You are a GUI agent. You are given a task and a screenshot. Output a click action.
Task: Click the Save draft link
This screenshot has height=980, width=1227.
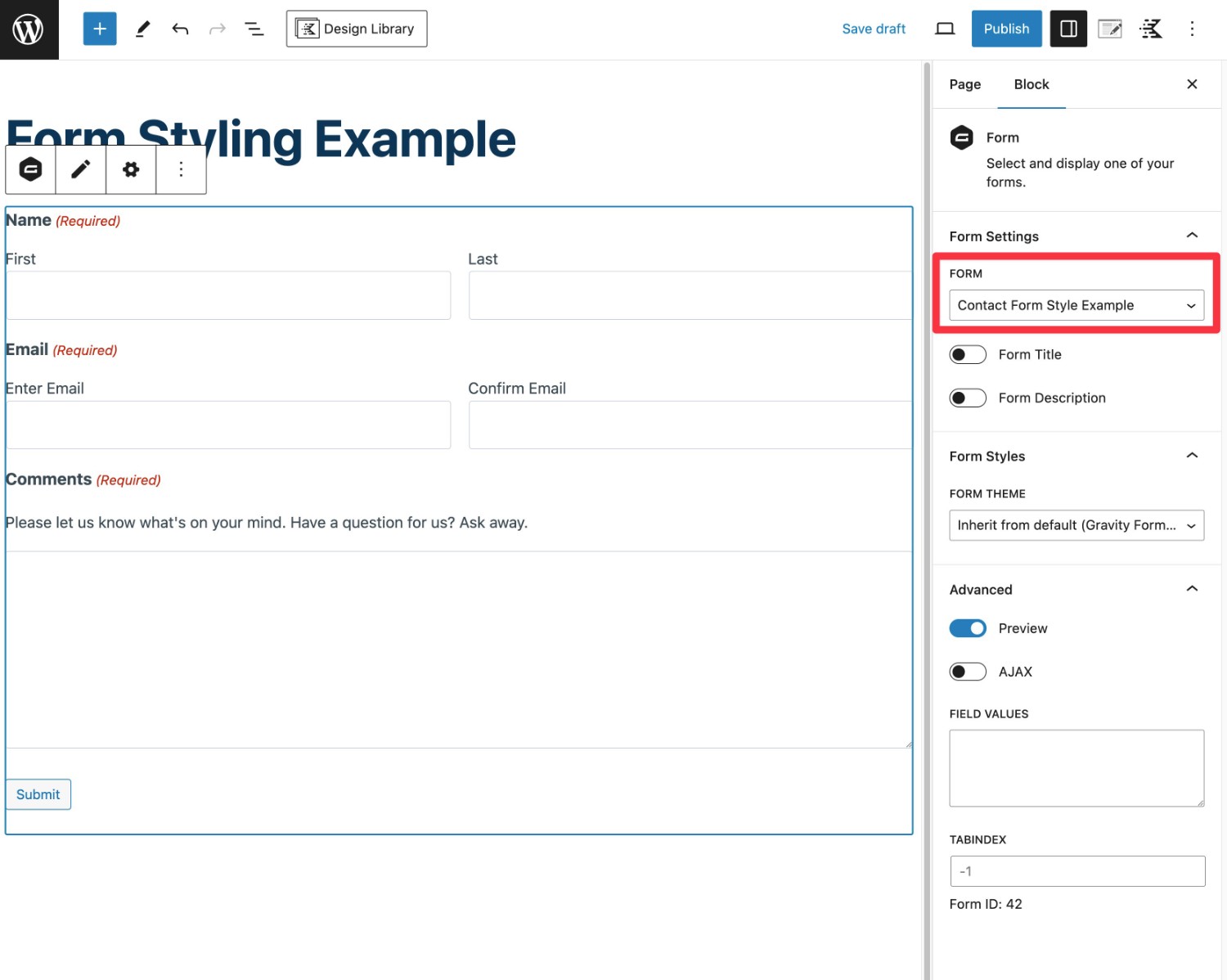coord(874,28)
